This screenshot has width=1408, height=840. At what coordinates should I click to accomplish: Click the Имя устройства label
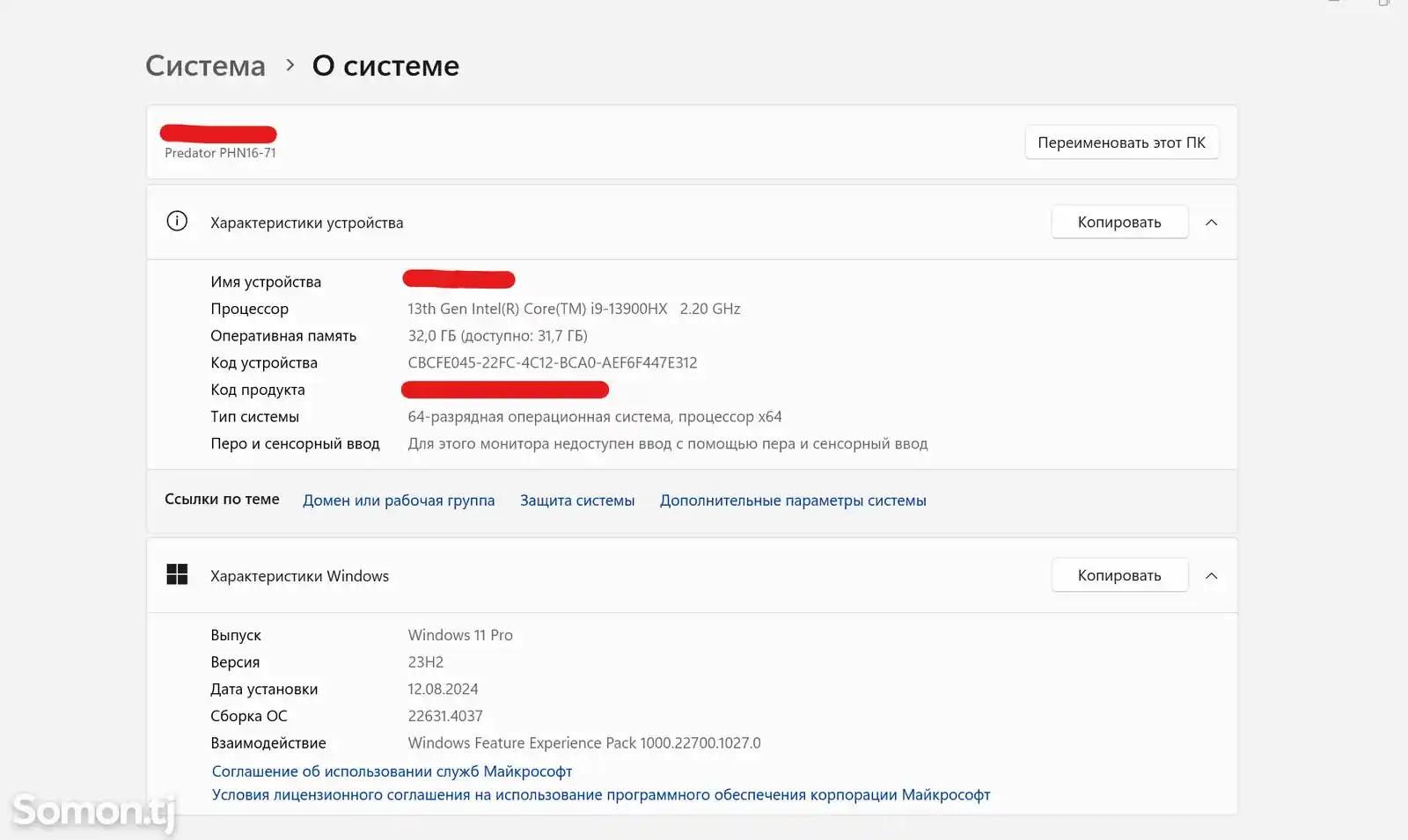click(x=266, y=282)
